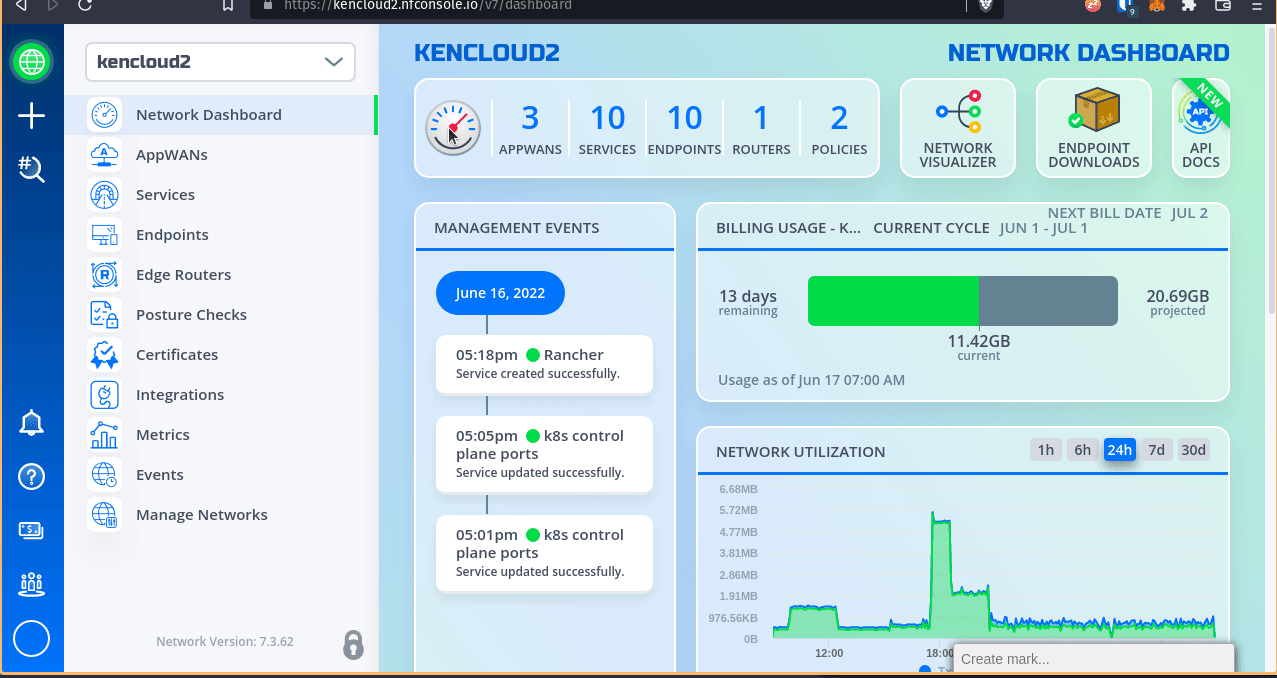Click the JUN 1 - JUL 1 cycle text
Viewport: 1277px width, 678px height.
(1044, 228)
